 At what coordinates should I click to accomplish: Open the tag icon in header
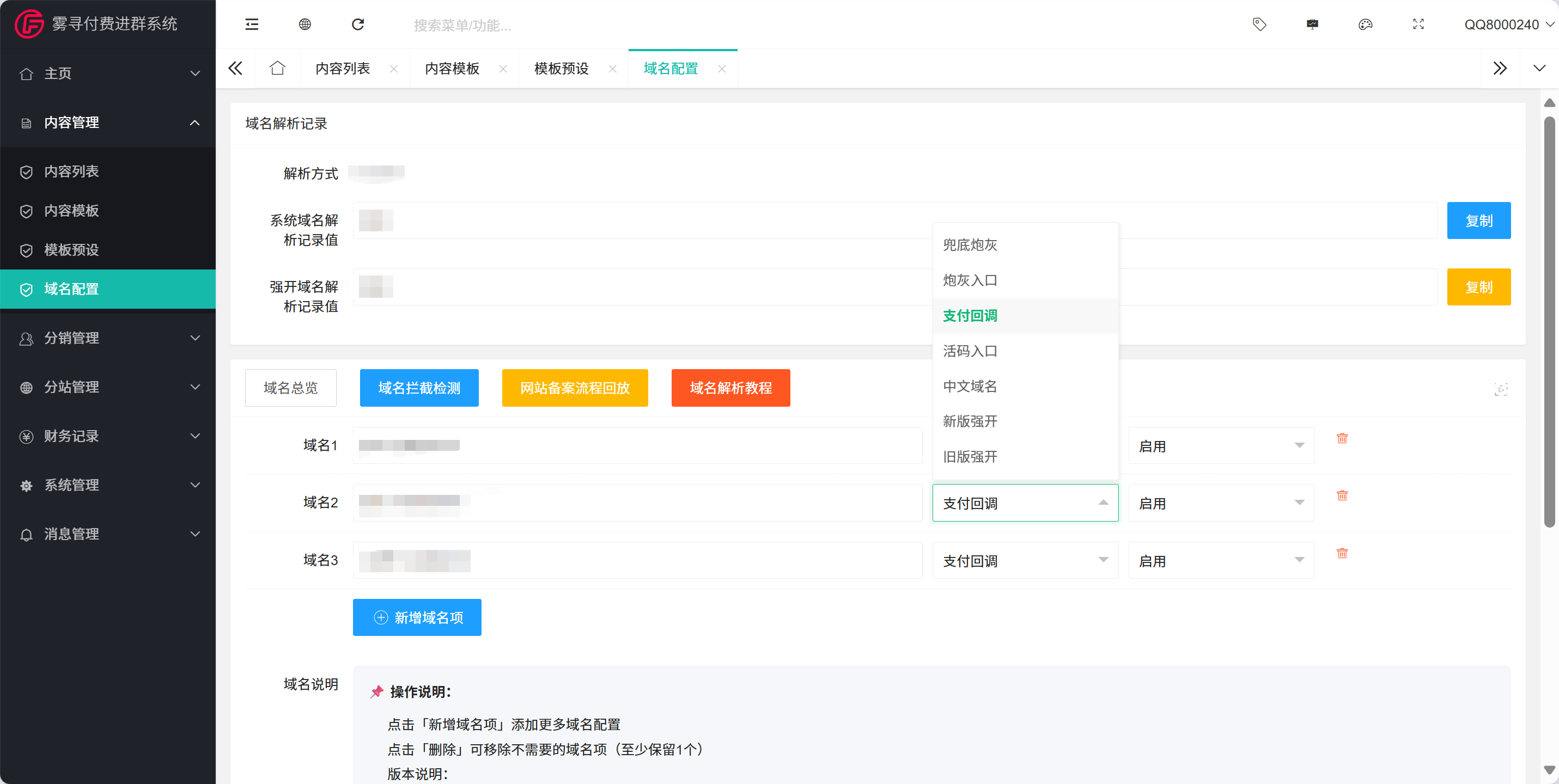point(1259,24)
